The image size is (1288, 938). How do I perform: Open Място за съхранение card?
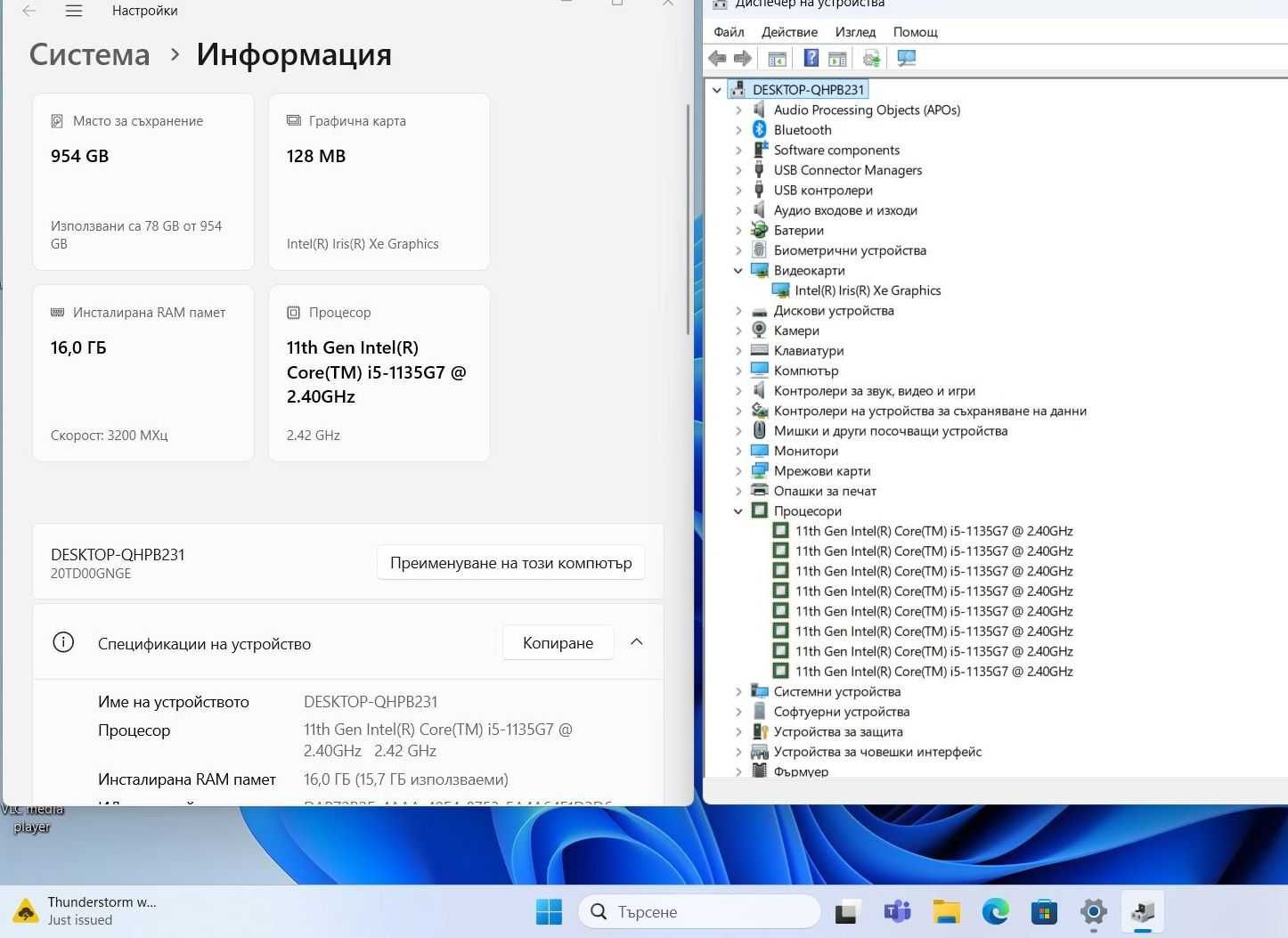tap(143, 182)
